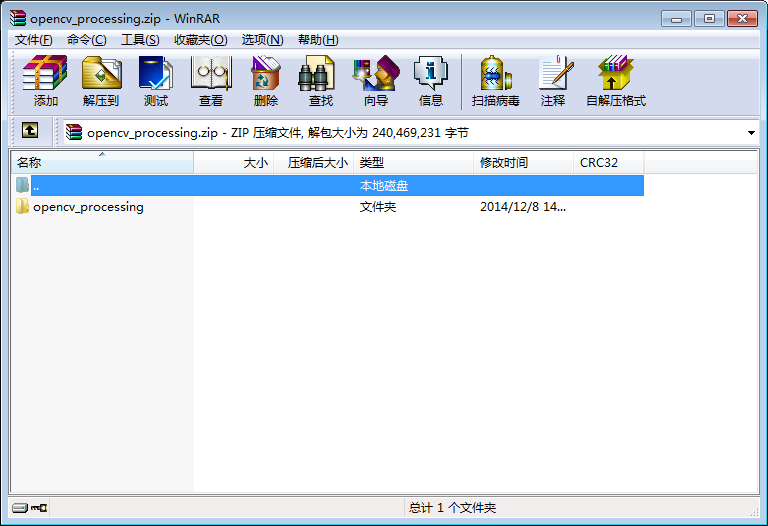Close the WinRAR window
The width and height of the screenshot is (768, 526).
(742, 19)
